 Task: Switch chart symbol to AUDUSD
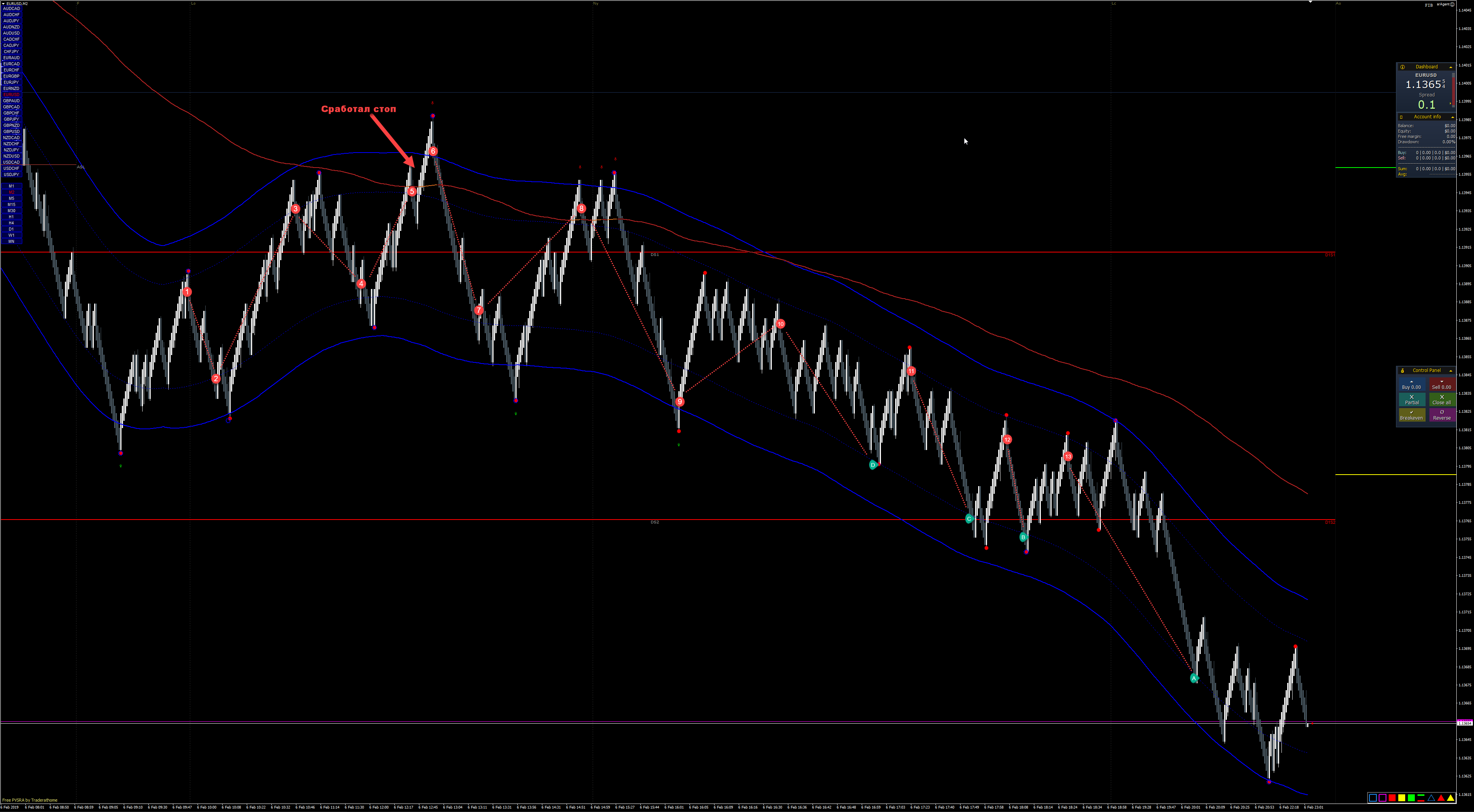pyautogui.click(x=12, y=33)
